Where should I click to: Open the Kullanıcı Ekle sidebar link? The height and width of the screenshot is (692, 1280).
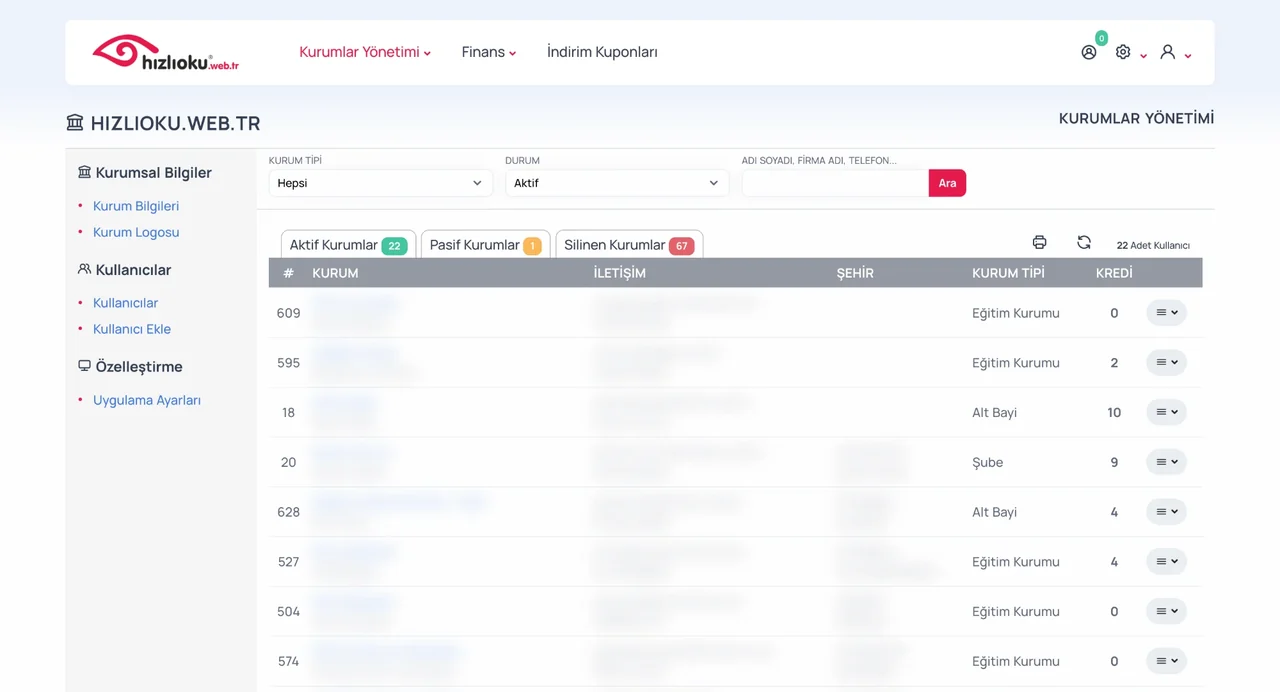point(132,329)
